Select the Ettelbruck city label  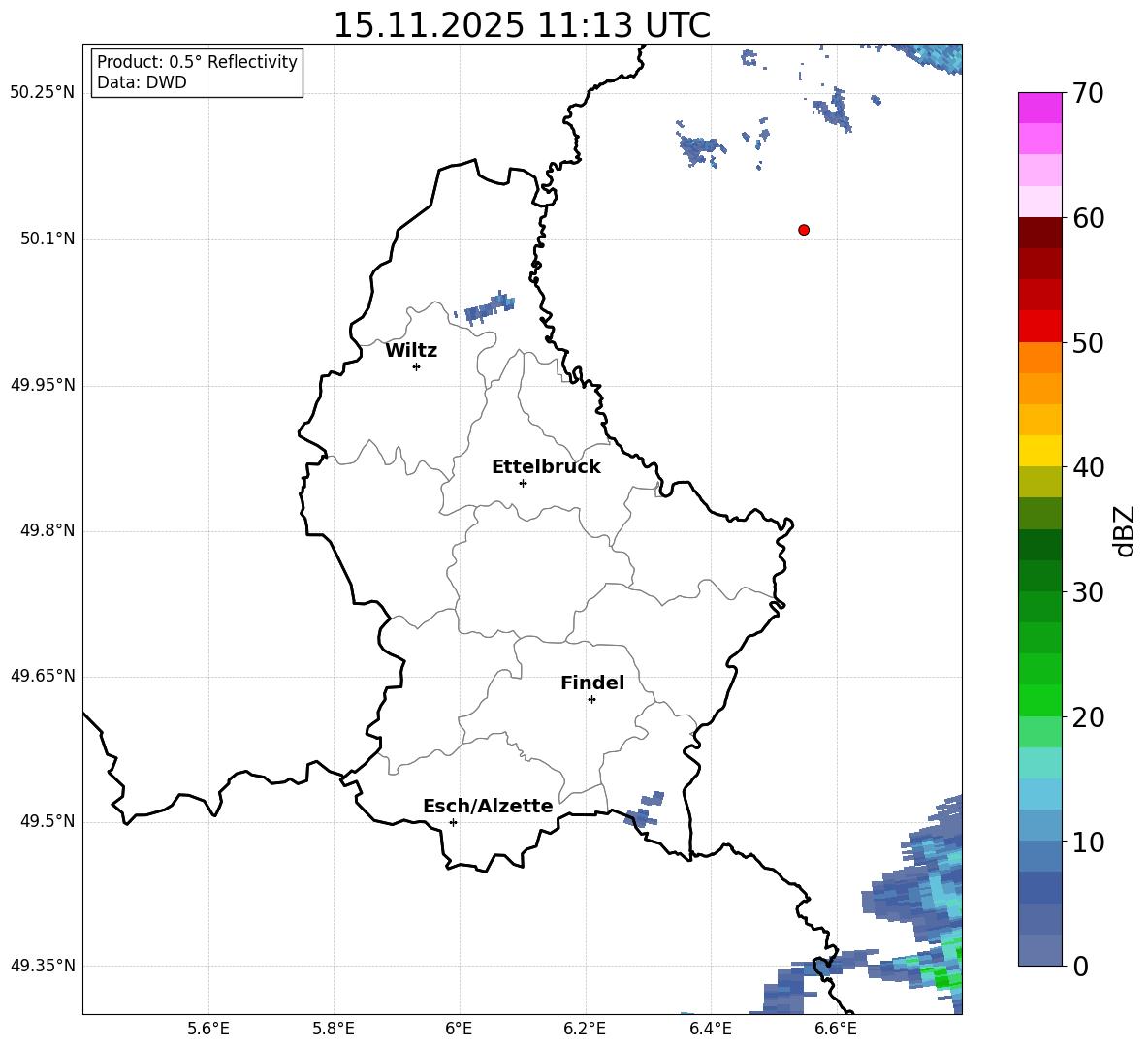pyautogui.click(x=546, y=467)
